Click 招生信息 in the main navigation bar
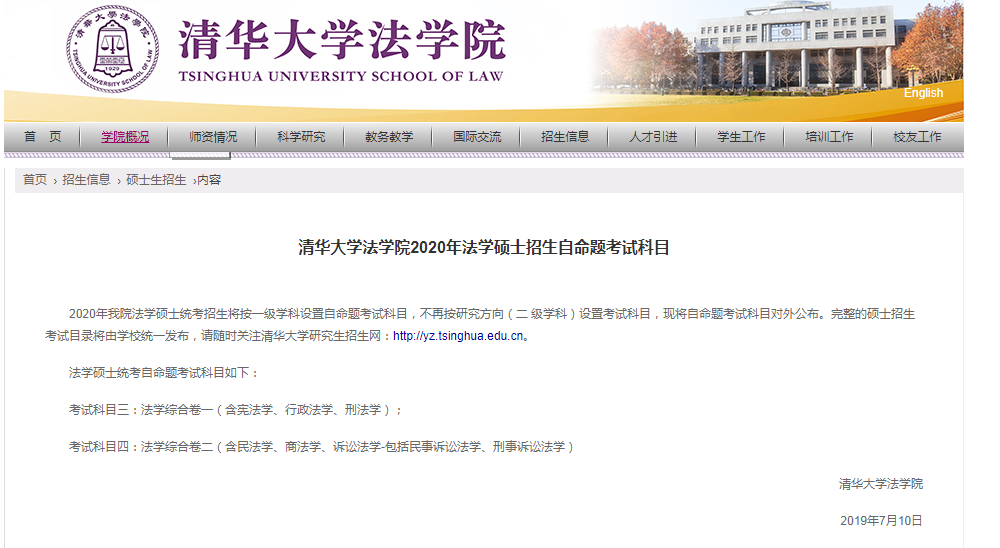 (565, 137)
